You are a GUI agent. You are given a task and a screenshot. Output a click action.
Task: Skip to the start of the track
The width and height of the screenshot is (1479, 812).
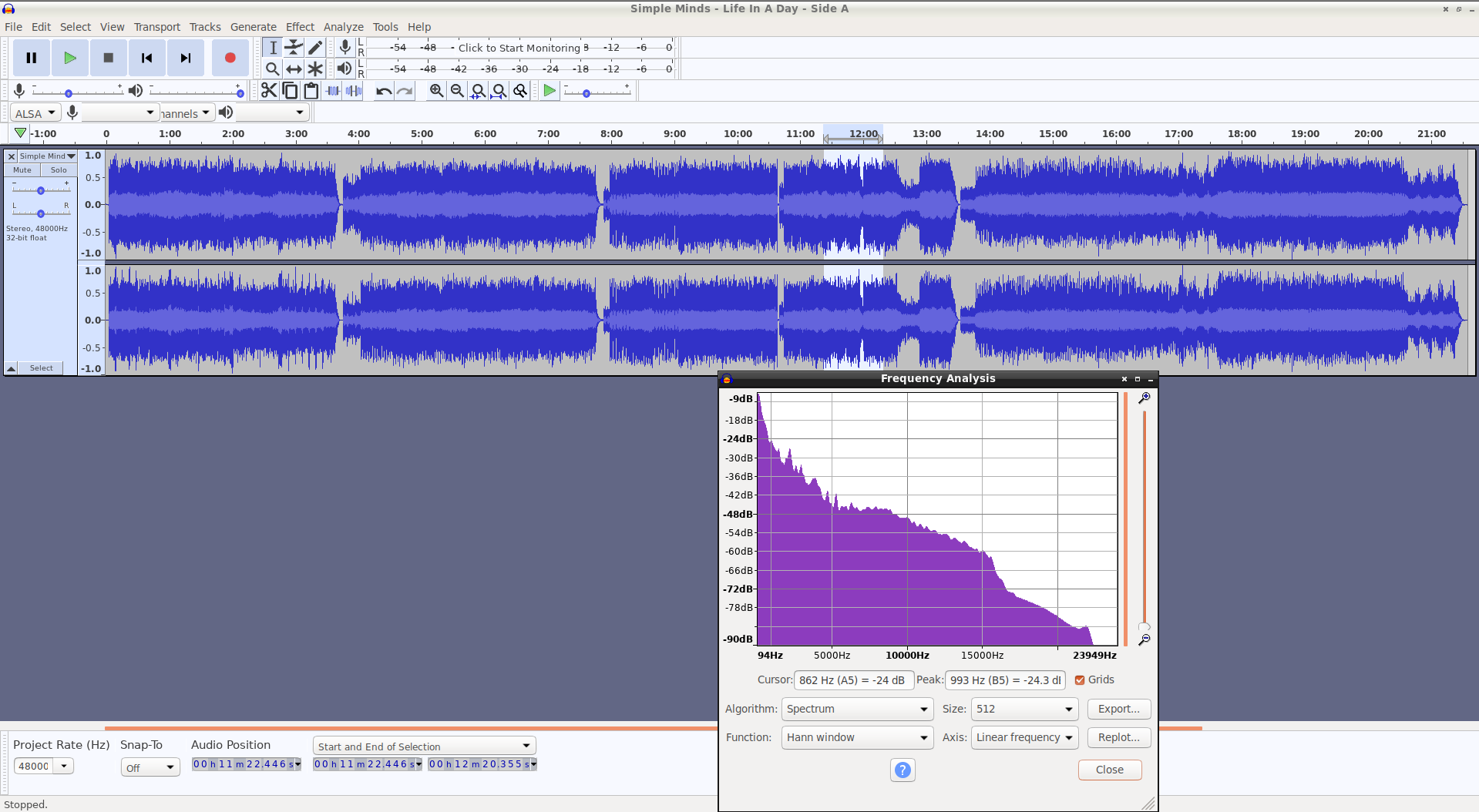point(147,58)
